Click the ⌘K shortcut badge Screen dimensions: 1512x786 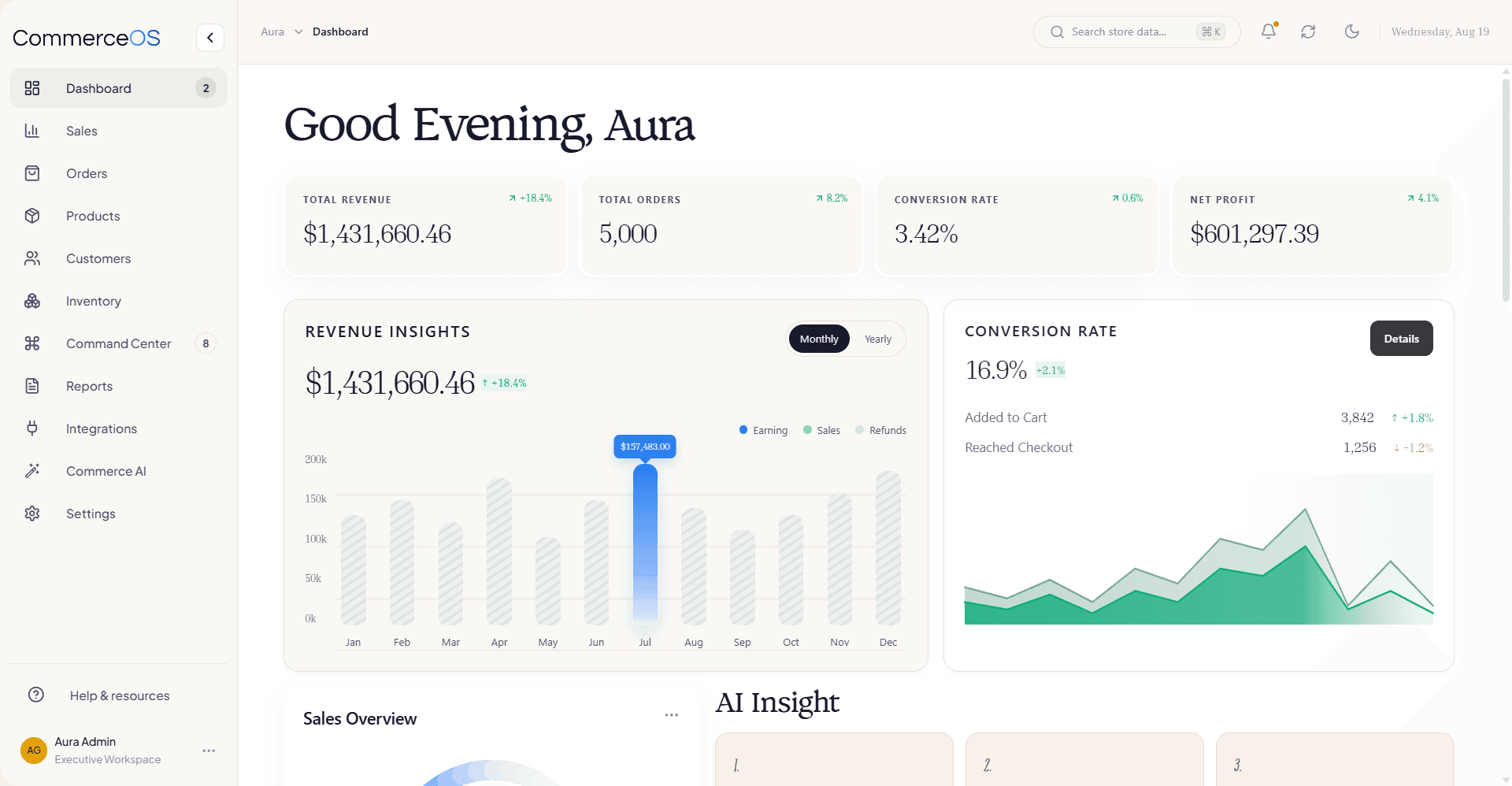coord(1211,32)
